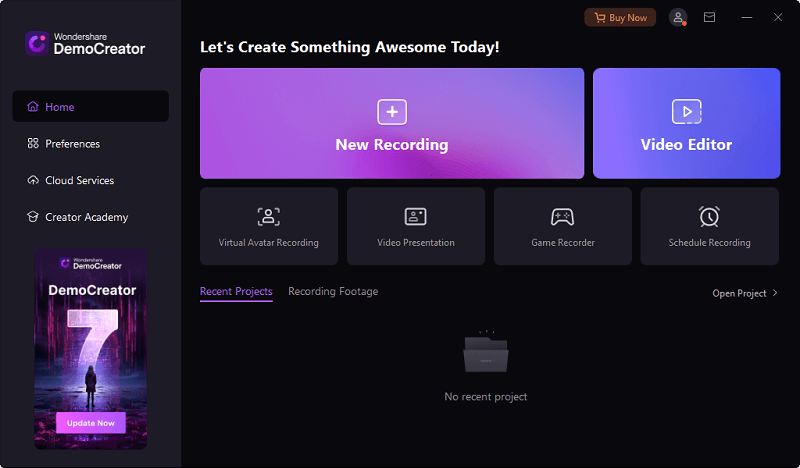The width and height of the screenshot is (800, 468).
Task: Click the Video Presentation screen icon
Action: coord(416,216)
